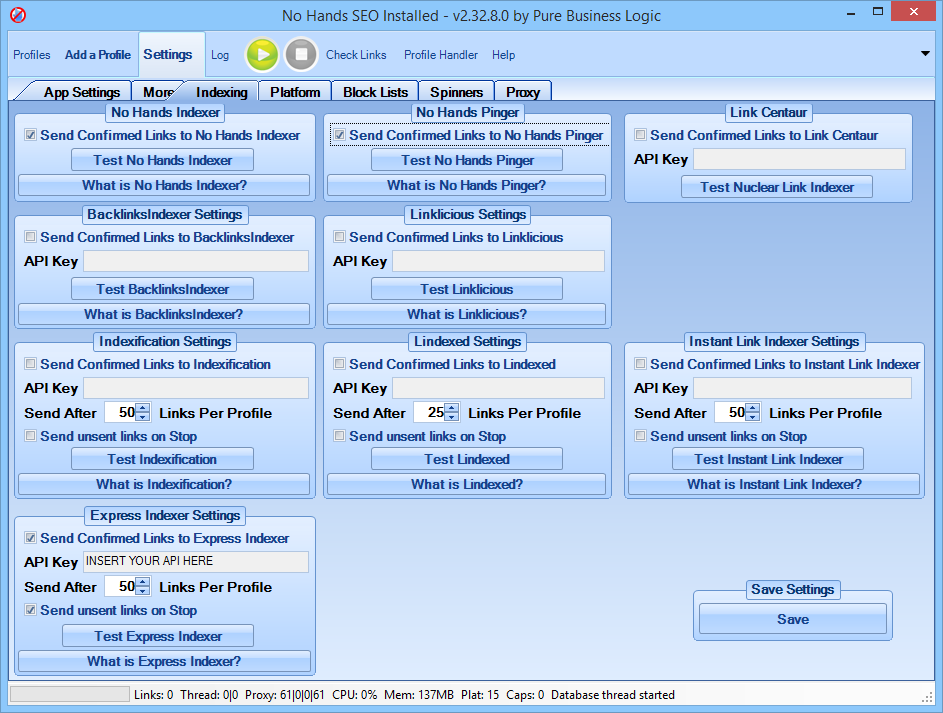Click Indexification Send After stepper arrows
The height and width of the screenshot is (713, 943).
click(x=143, y=412)
